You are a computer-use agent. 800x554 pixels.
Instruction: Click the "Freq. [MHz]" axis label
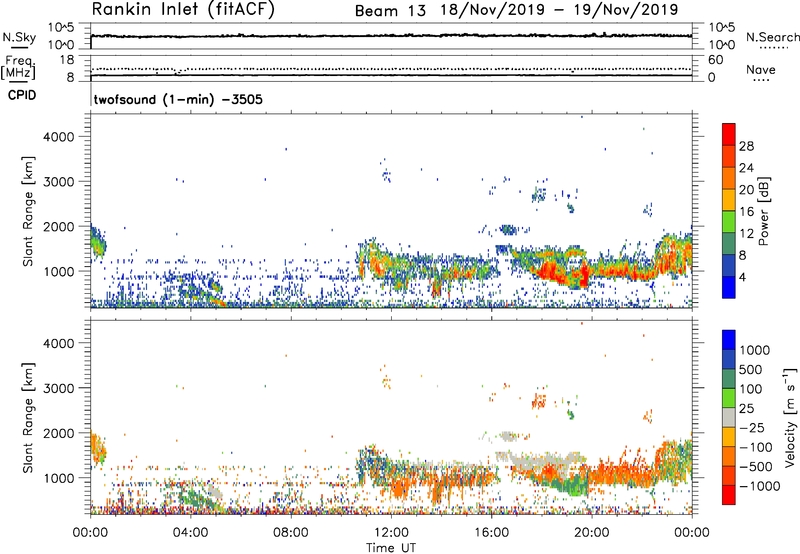point(18,67)
